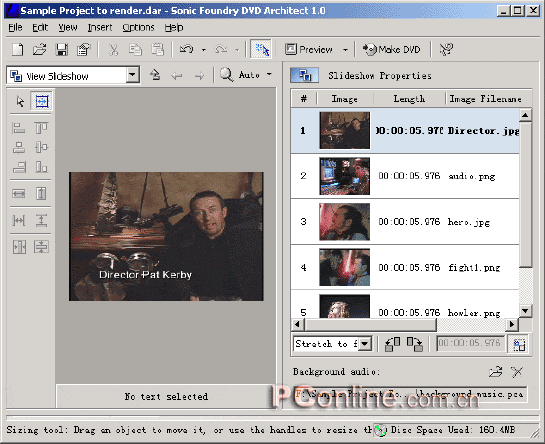The width and height of the screenshot is (545, 444).
Task: Select the Sizing tool
Action: point(41,102)
